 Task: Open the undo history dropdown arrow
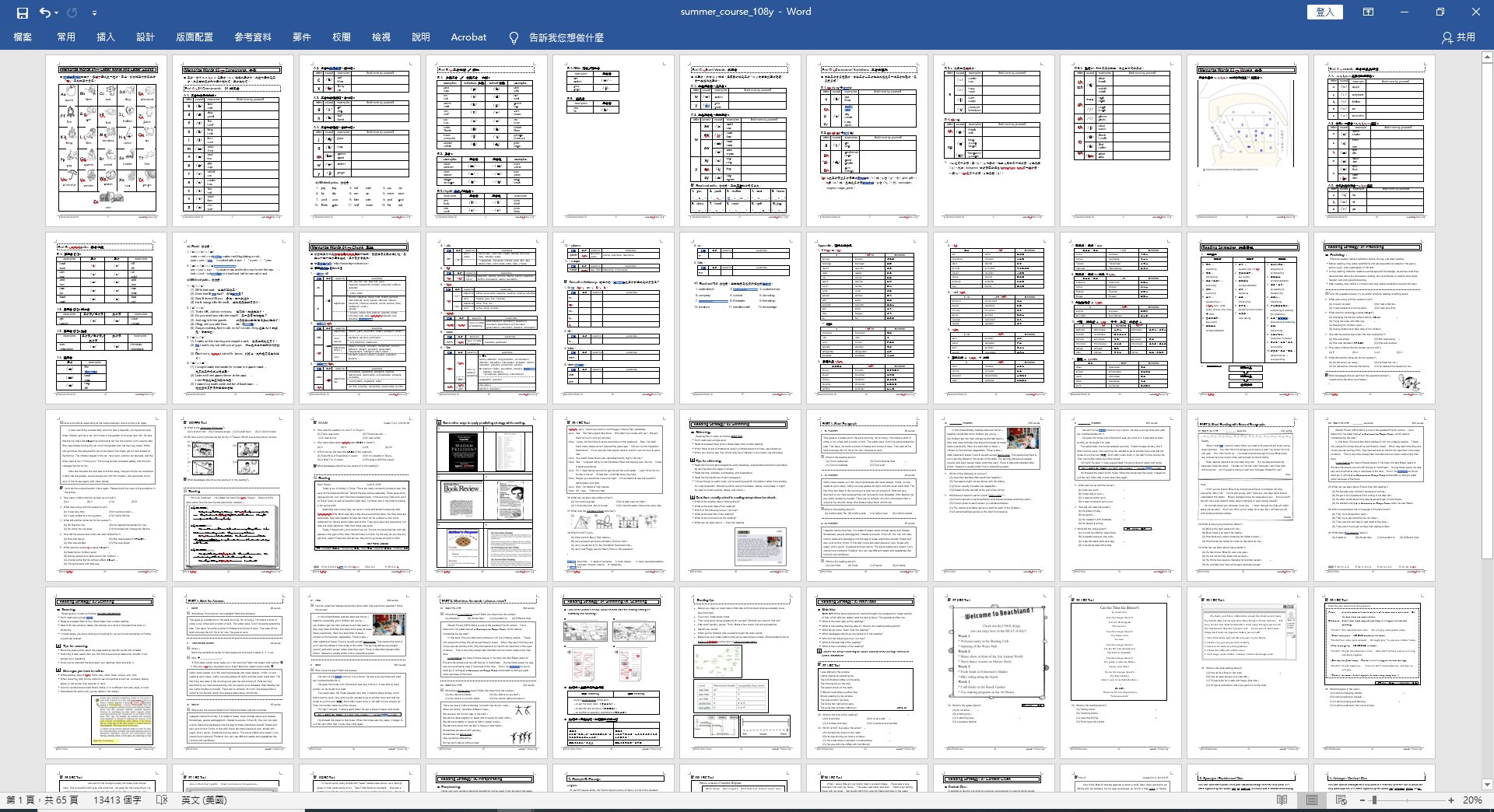click(57, 12)
